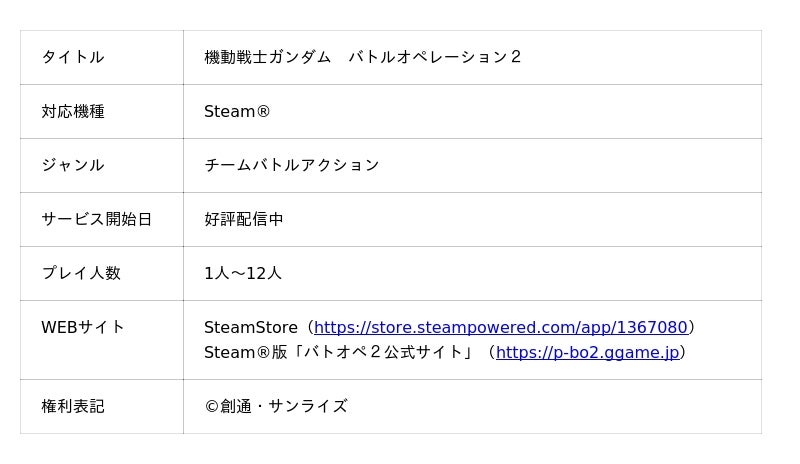This screenshot has height=464, width=800.
Task: Click the 対応機種 label cell
Action: click(x=102, y=111)
